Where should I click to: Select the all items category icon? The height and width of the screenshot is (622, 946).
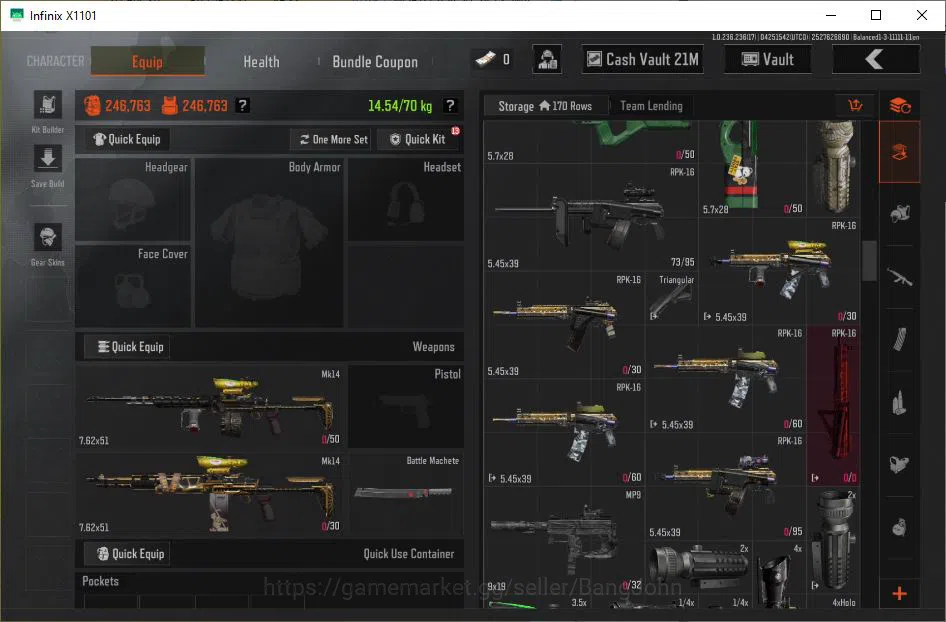tap(900, 152)
